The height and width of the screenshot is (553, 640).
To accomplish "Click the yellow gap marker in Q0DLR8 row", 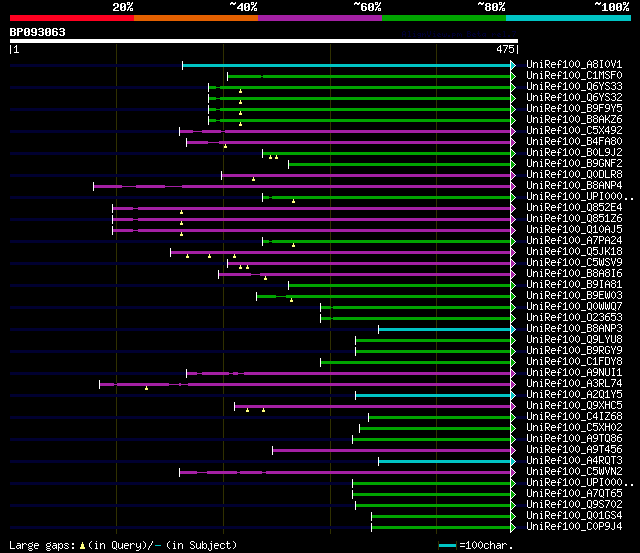I will coord(253,179).
